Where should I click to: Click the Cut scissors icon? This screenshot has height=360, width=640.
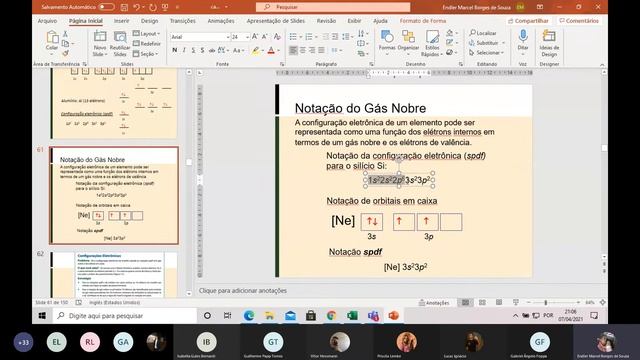pyautogui.click(x=65, y=34)
